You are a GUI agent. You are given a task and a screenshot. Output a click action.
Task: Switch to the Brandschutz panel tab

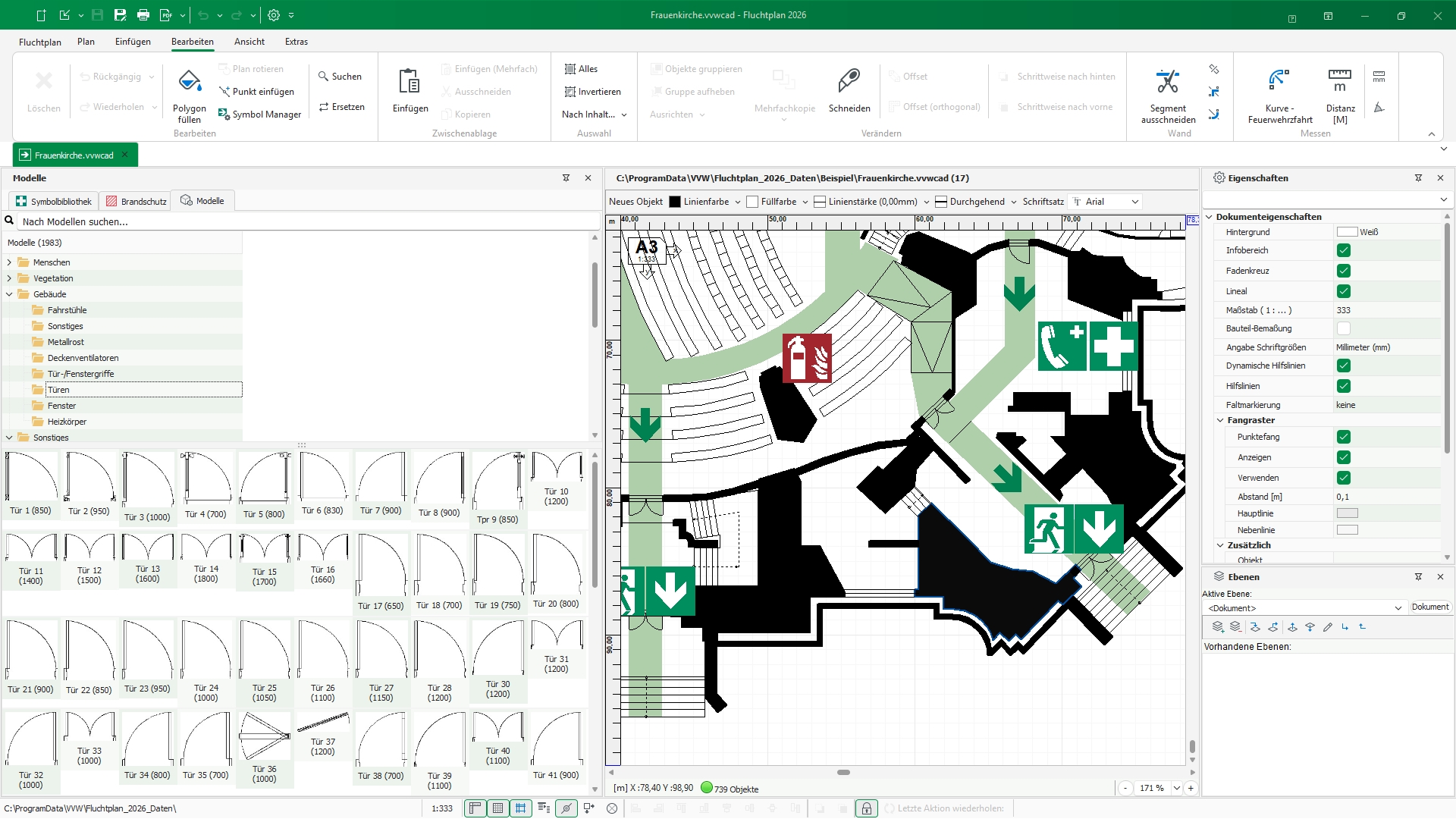click(136, 202)
